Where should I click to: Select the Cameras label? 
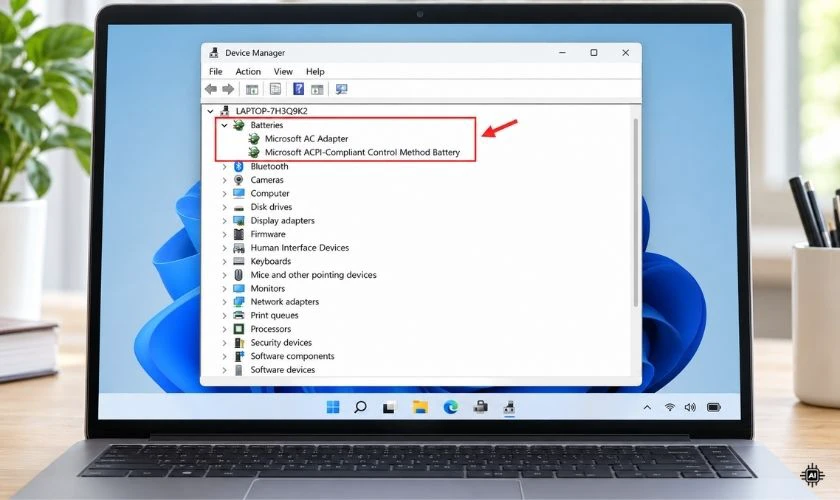[267, 180]
